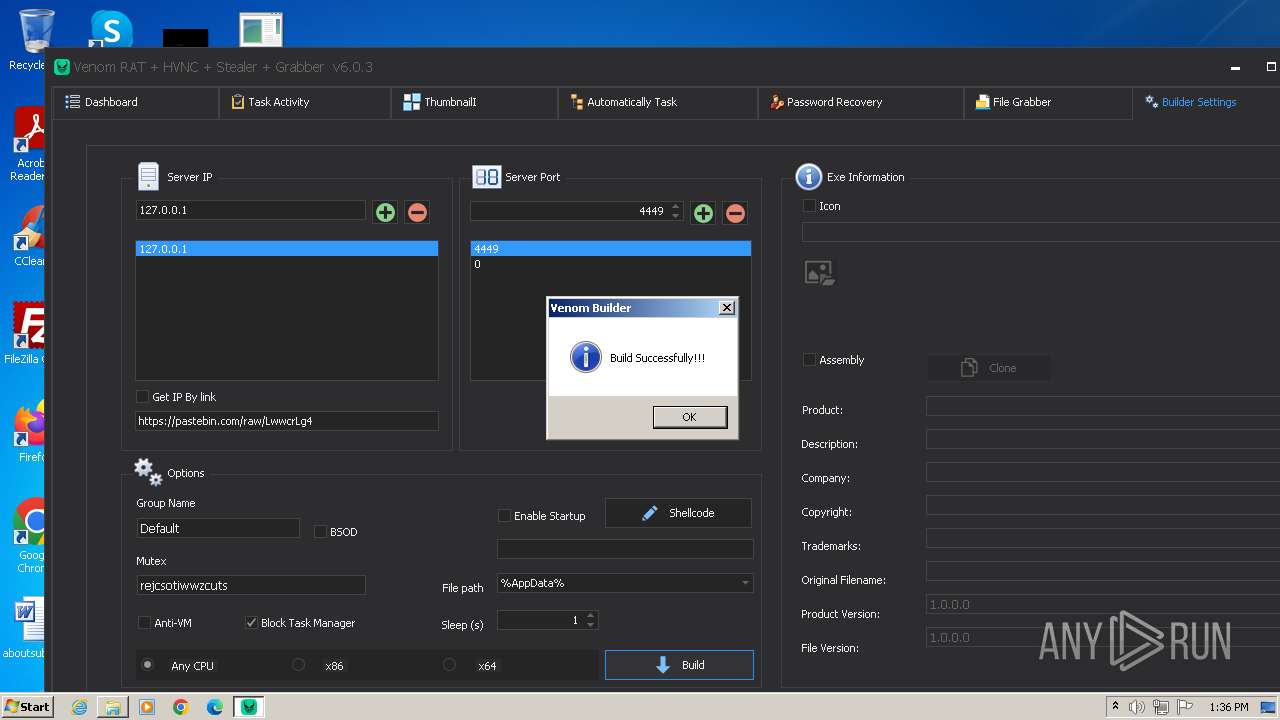The height and width of the screenshot is (720, 1280).
Task: Remove a Server IP with the red minus
Action: click(417, 212)
